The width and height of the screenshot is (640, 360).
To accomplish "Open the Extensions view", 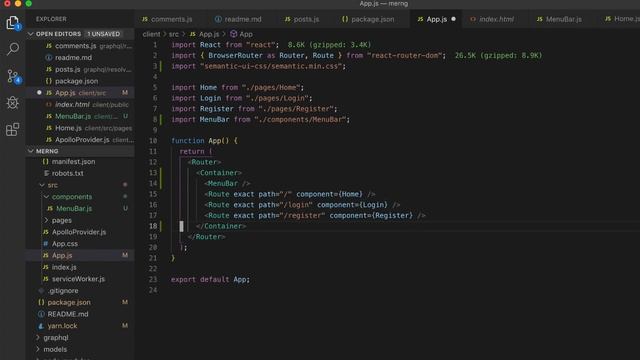I will [13, 129].
